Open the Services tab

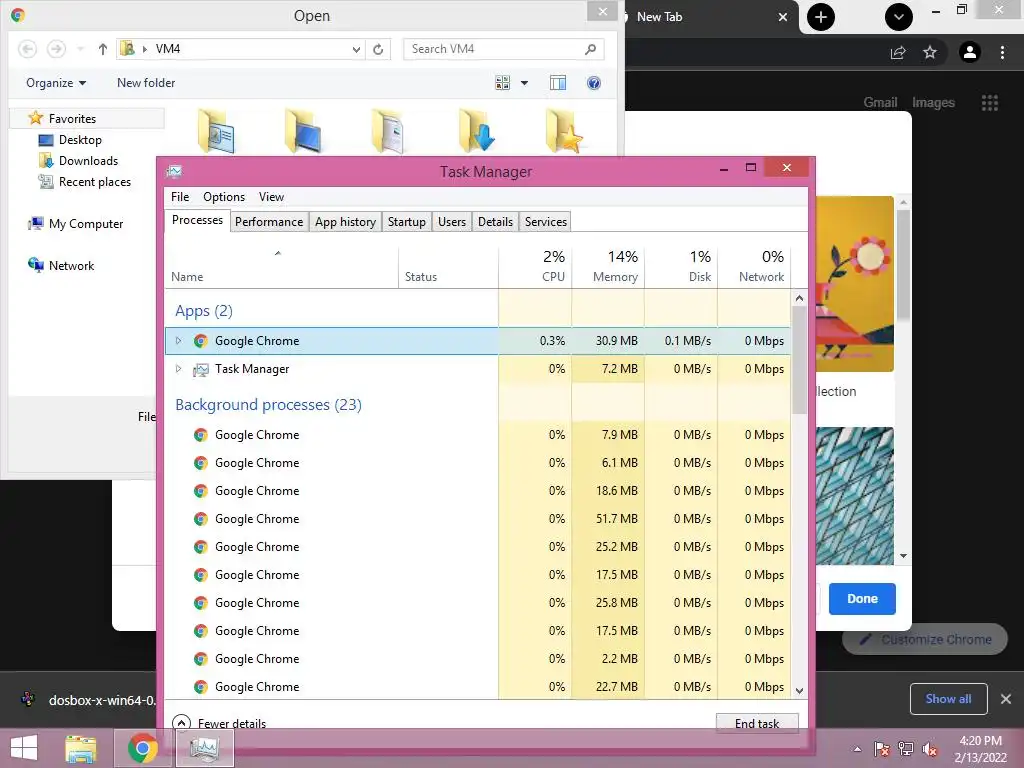(x=546, y=222)
